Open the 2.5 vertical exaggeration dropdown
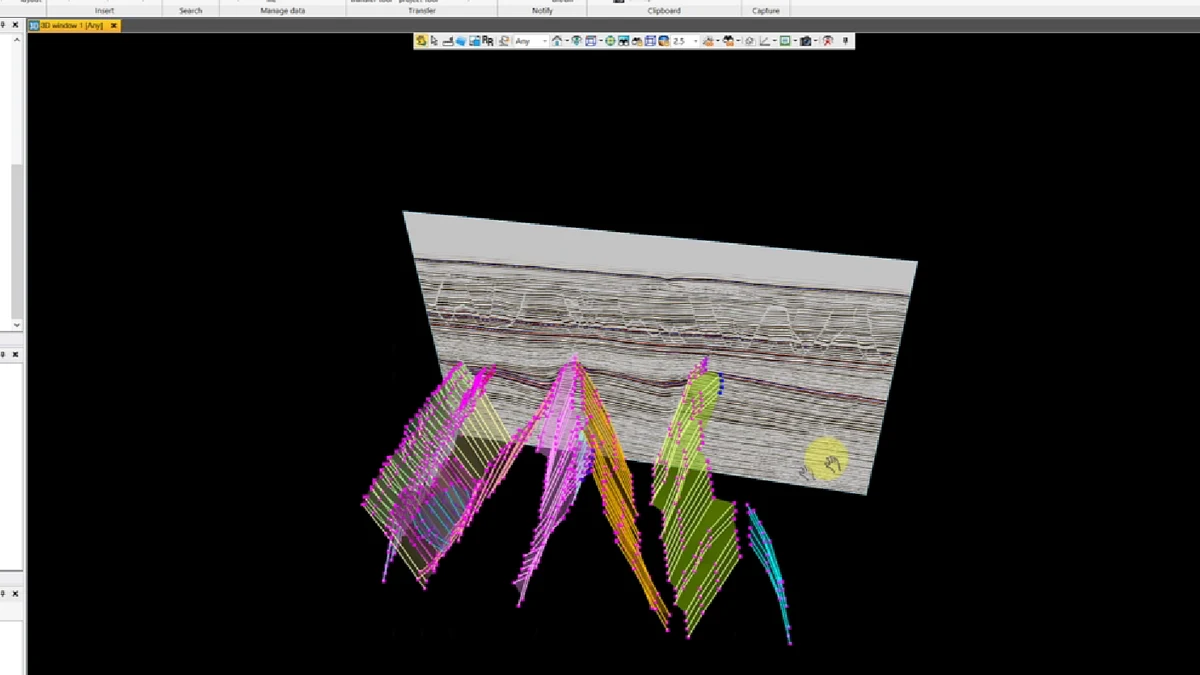Screen dimensions: 1200x675 click(x=686, y=41)
